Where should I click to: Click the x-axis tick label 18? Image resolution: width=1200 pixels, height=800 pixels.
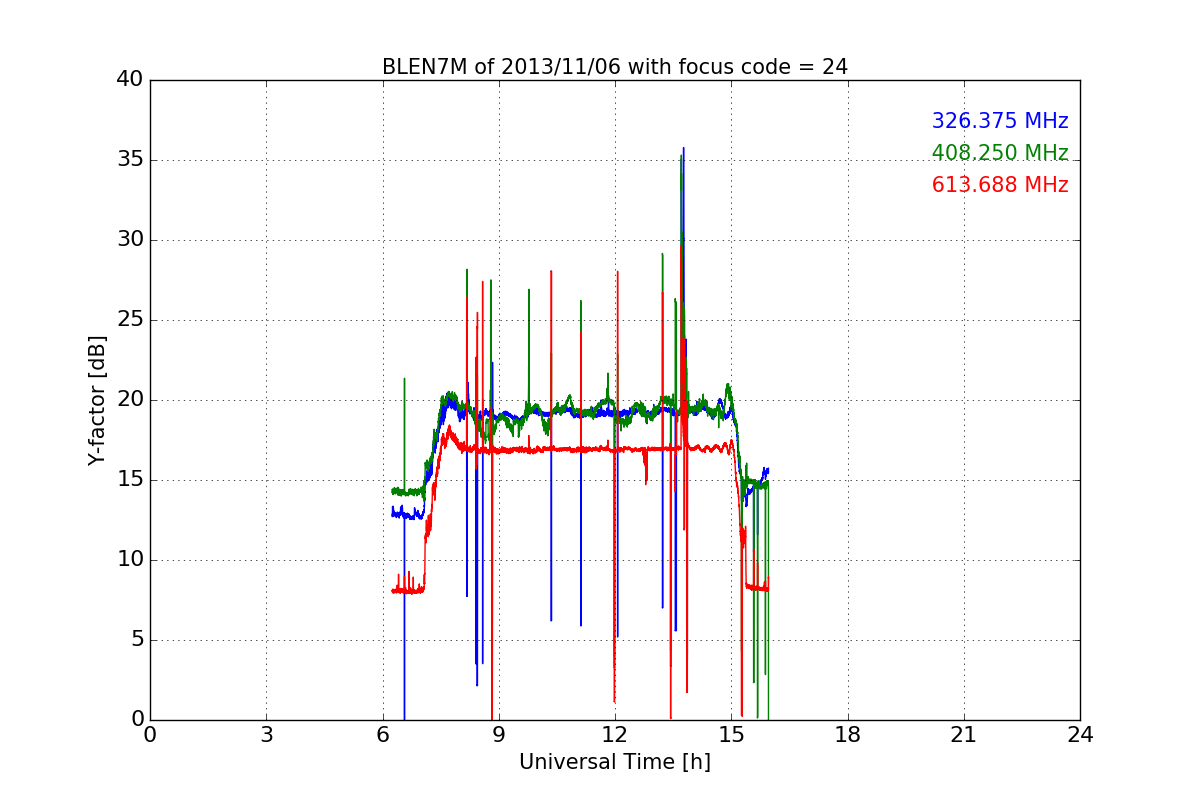click(x=848, y=735)
